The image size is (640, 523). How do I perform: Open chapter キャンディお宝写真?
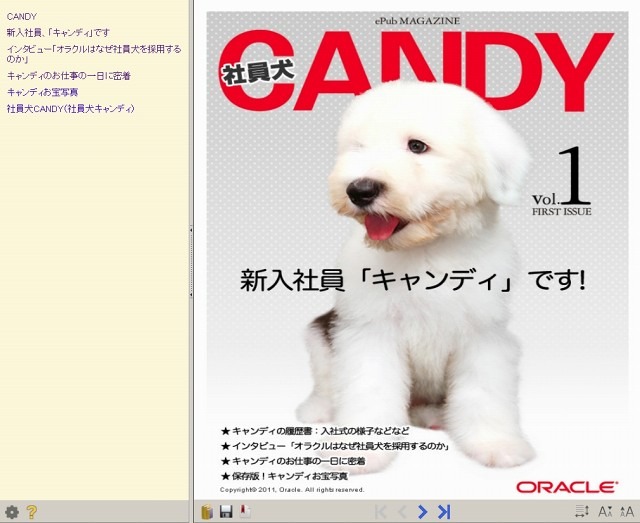pyautogui.click(x=42, y=92)
